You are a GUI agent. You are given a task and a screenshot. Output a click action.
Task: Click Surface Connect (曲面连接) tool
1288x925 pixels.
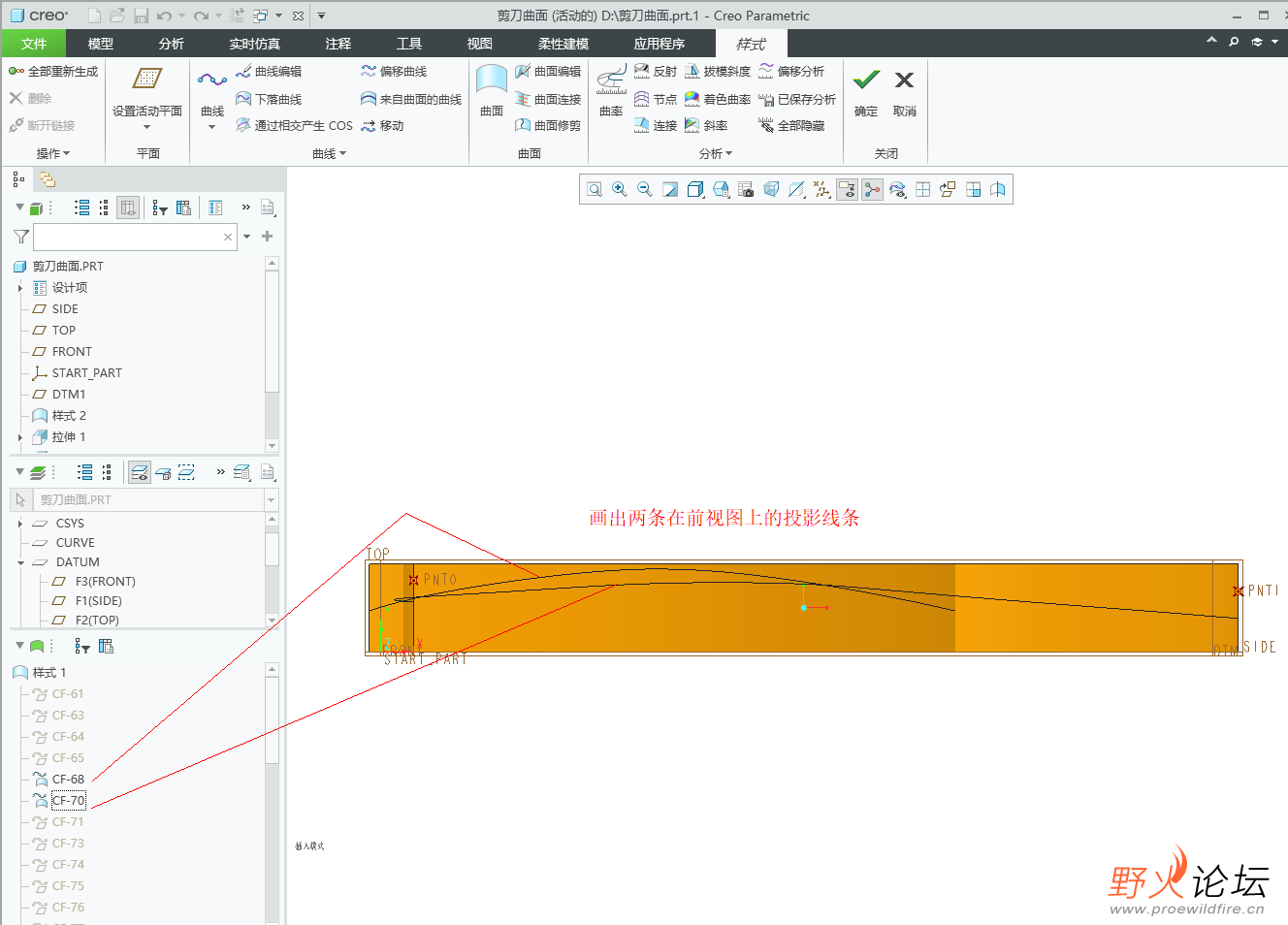click(548, 99)
